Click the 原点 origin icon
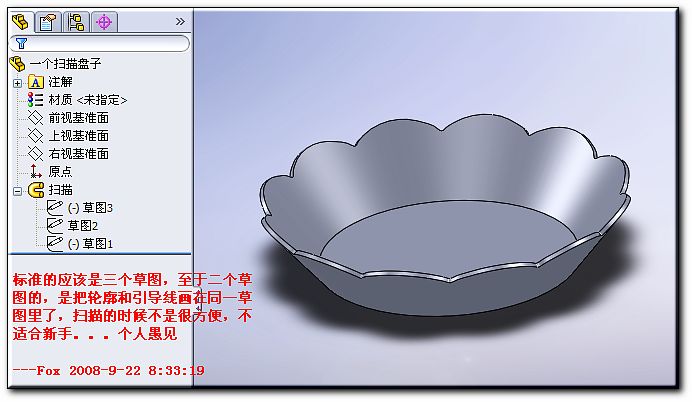 point(35,171)
